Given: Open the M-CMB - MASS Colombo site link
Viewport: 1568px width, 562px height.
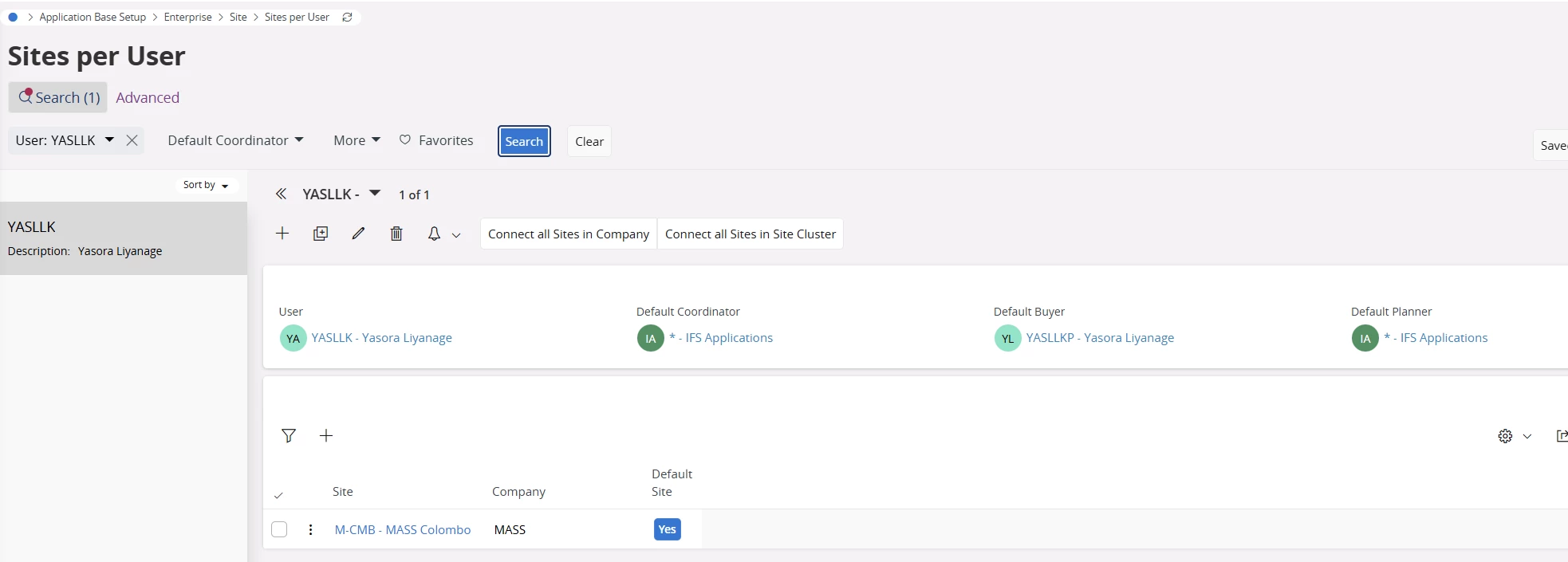Looking at the screenshot, I should pyautogui.click(x=403, y=529).
